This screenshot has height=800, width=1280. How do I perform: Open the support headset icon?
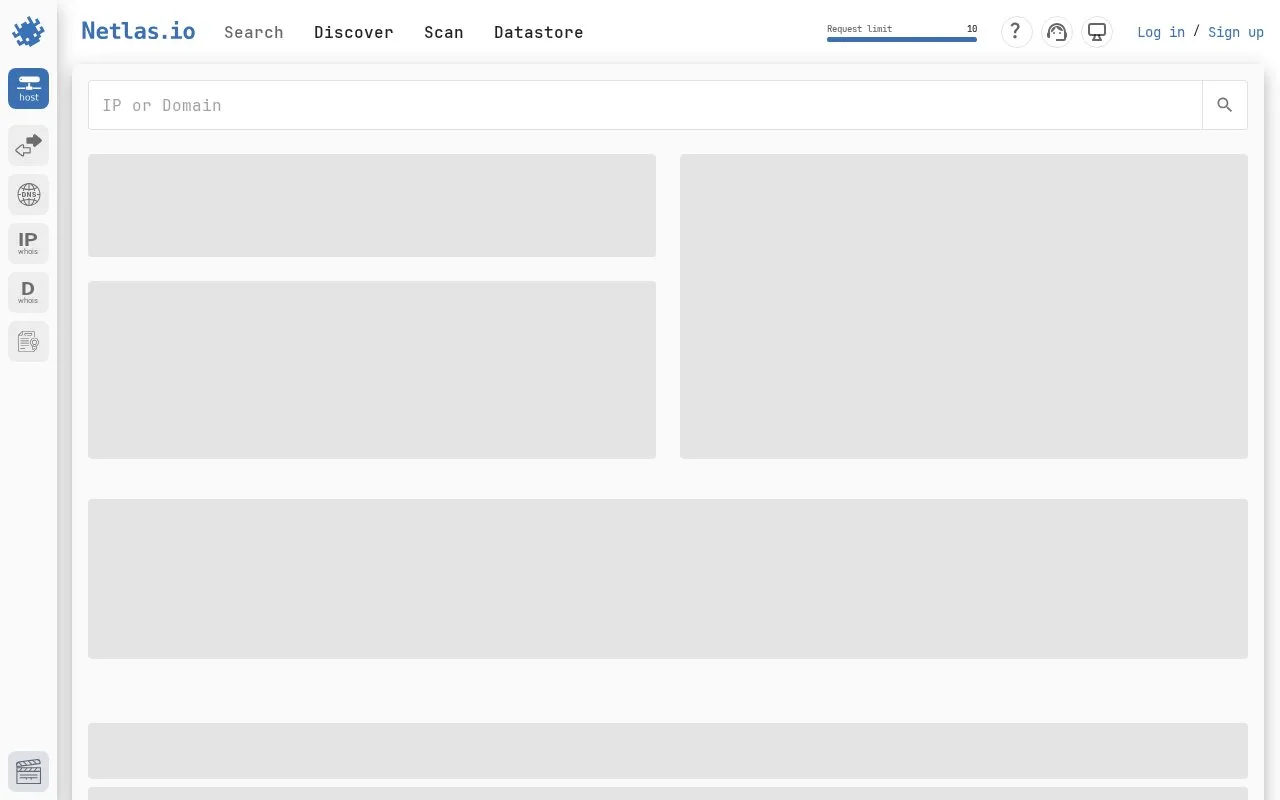(1056, 32)
